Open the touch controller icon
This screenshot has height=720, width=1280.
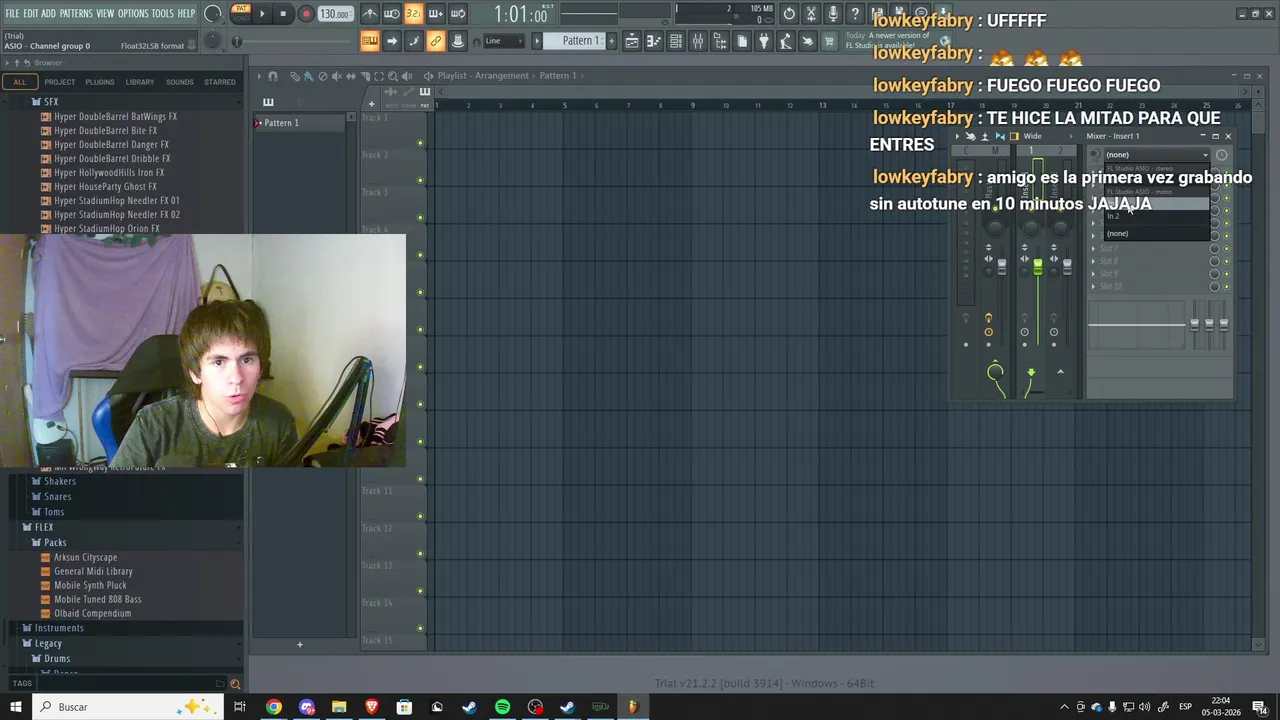[808, 41]
